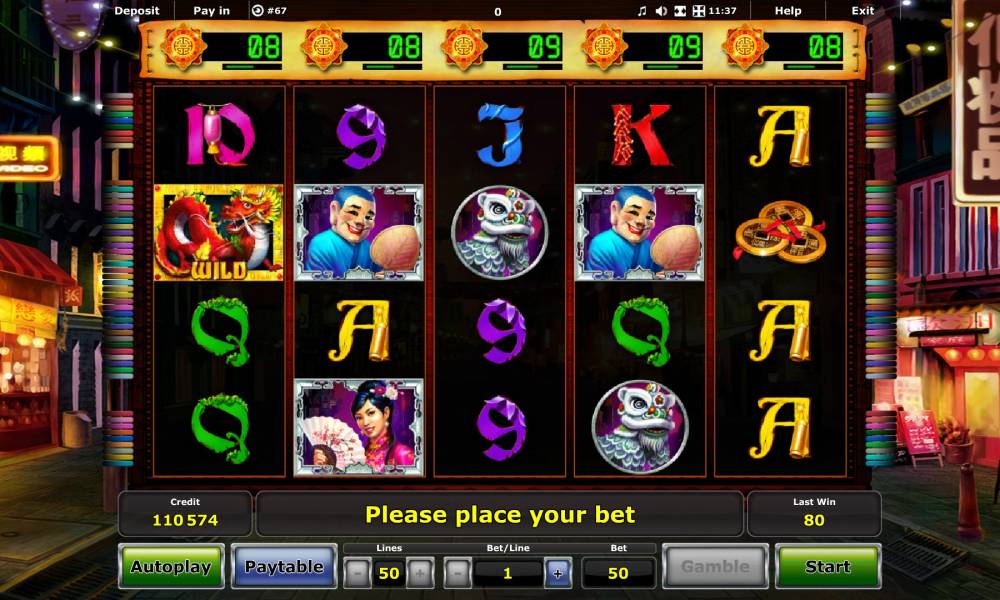Click the first jackpot medallion icon
Image resolution: width=1000 pixels, height=600 pixels.
tap(183, 47)
